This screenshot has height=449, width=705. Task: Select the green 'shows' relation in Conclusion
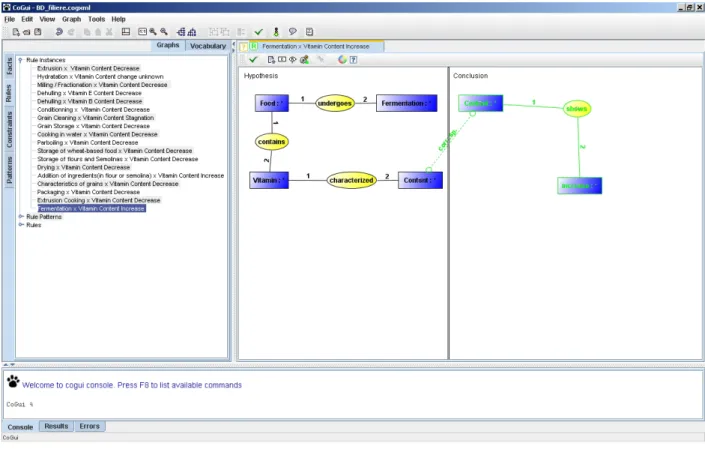[x=577, y=109]
